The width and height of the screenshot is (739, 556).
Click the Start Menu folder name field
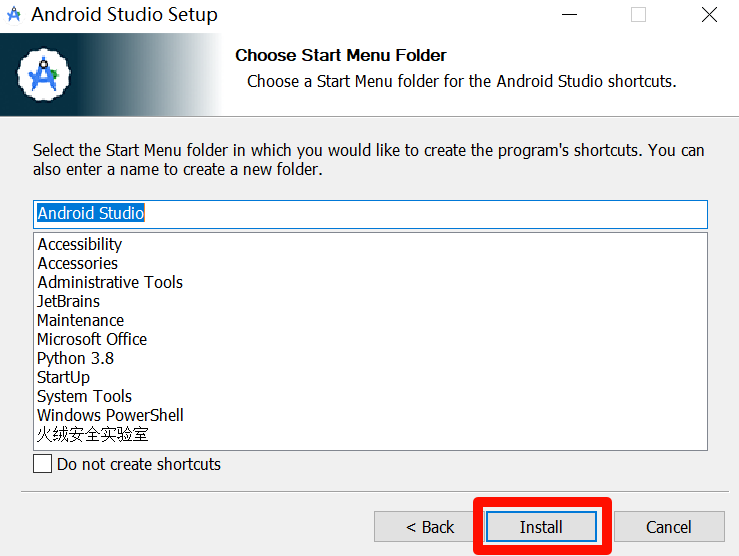[370, 214]
